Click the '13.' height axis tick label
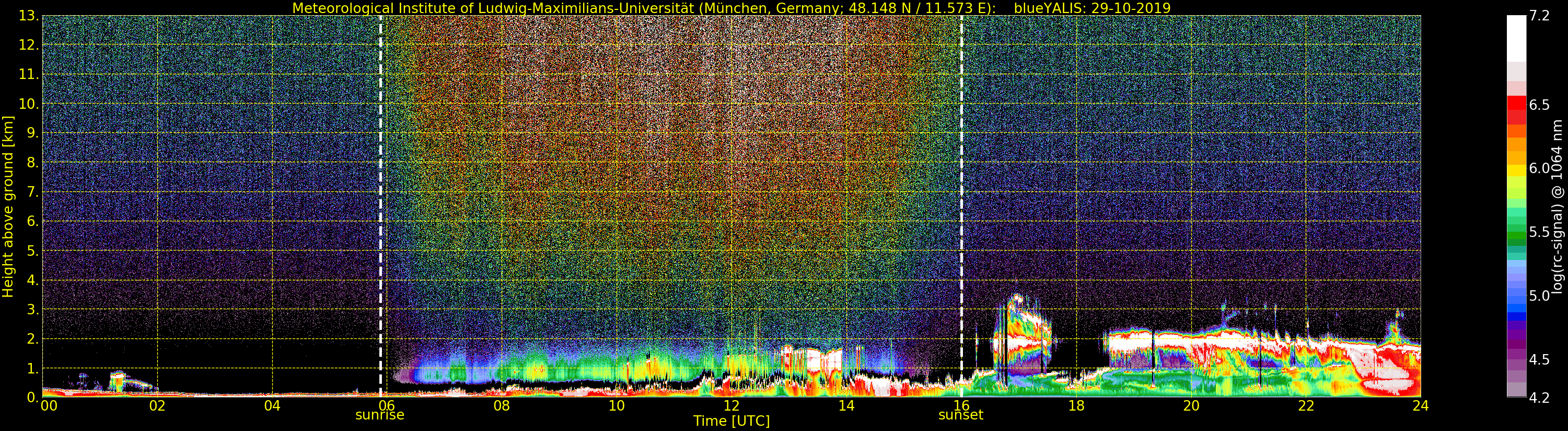The image size is (1568, 431). [x=29, y=16]
